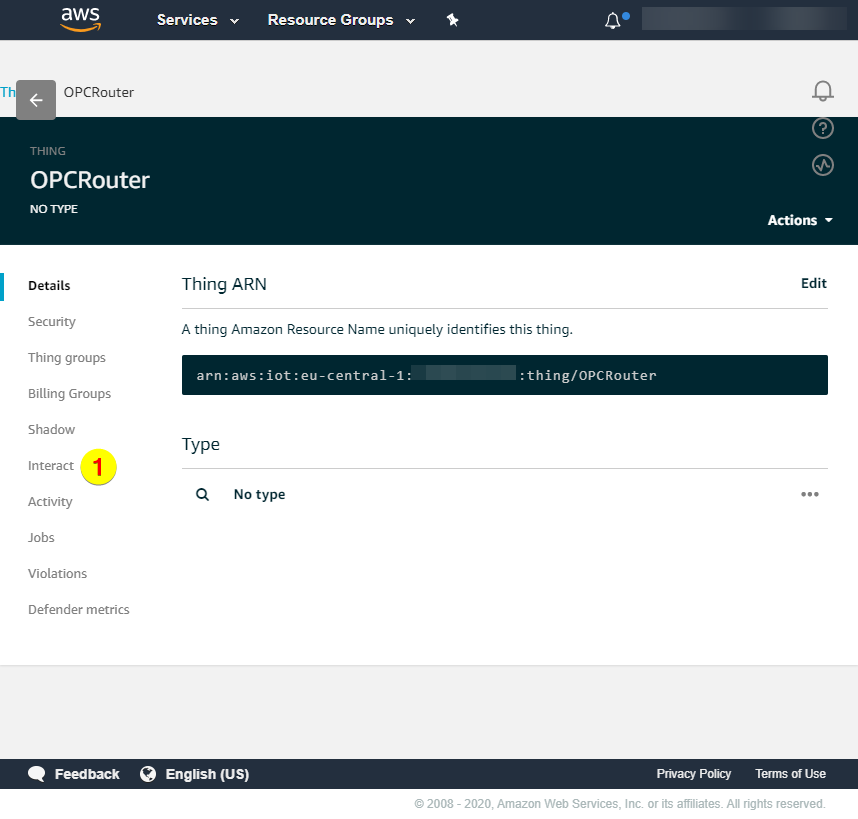Viewport: 858px width, 819px height.
Task: Open the bell icon below the navbar
Action: [x=822, y=92]
